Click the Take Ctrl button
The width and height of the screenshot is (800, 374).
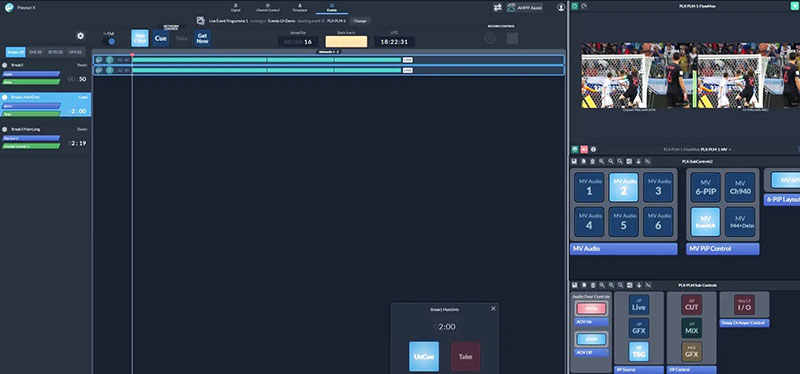tap(140, 38)
